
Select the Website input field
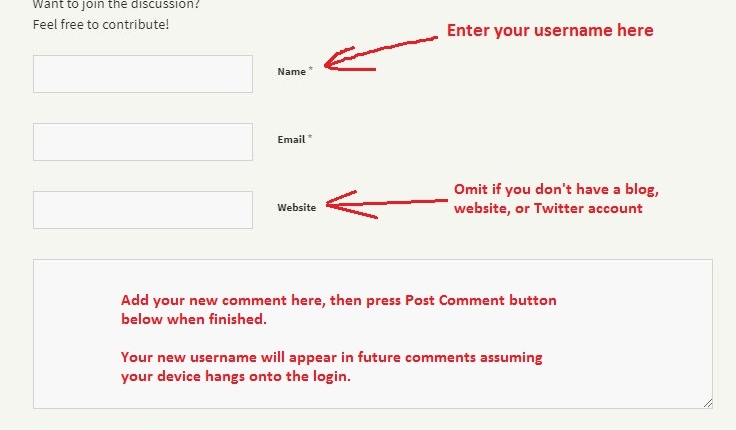(142, 210)
